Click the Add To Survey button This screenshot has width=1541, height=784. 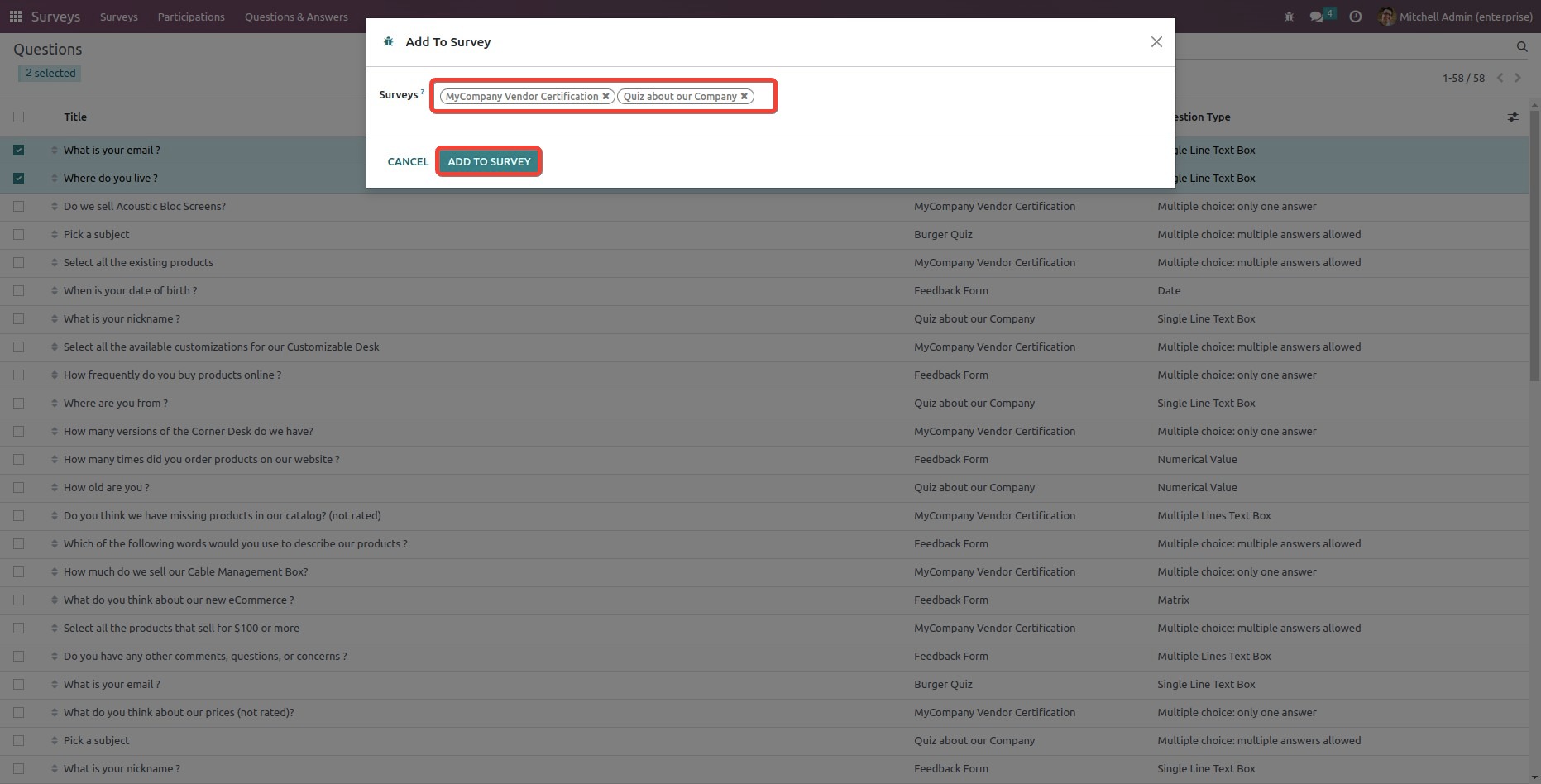tap(489, 162)
